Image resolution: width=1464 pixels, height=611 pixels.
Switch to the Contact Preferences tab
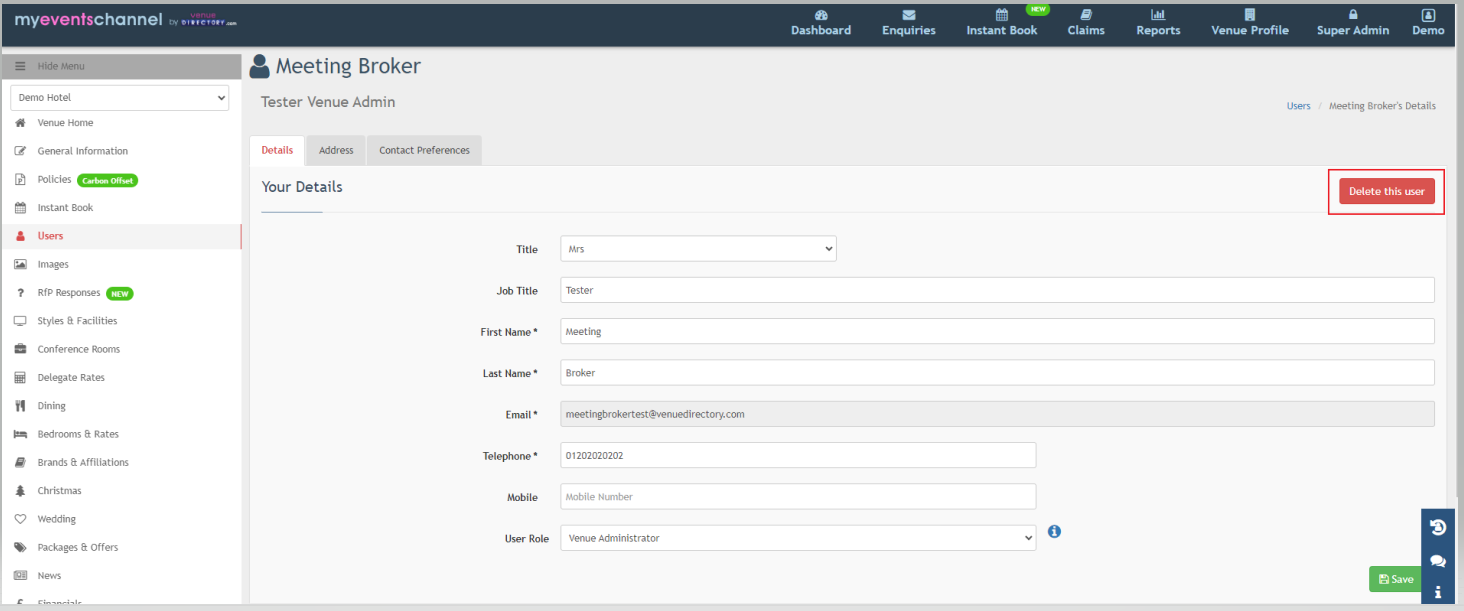(x=424, y=150)
